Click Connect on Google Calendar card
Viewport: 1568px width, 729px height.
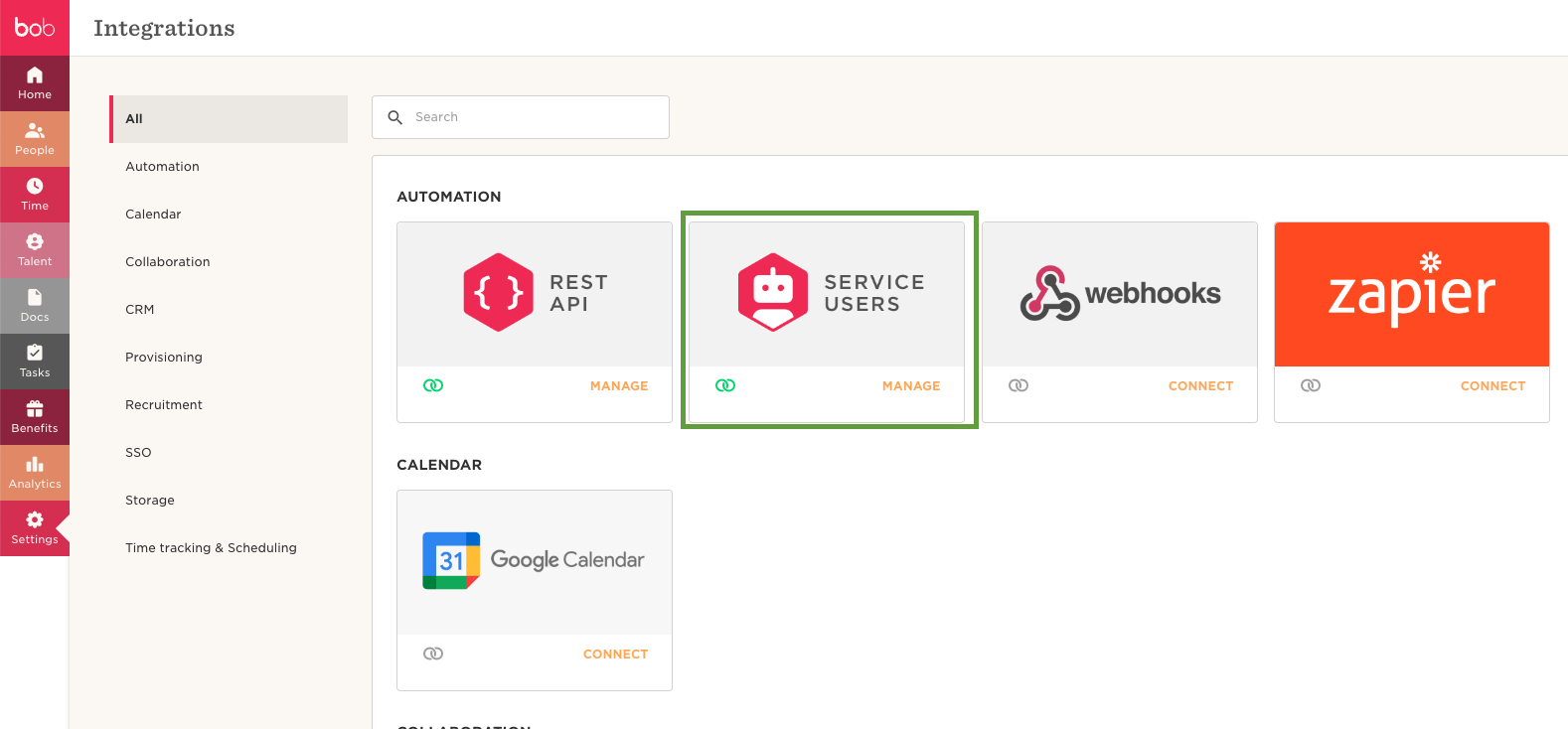point(615,655)
